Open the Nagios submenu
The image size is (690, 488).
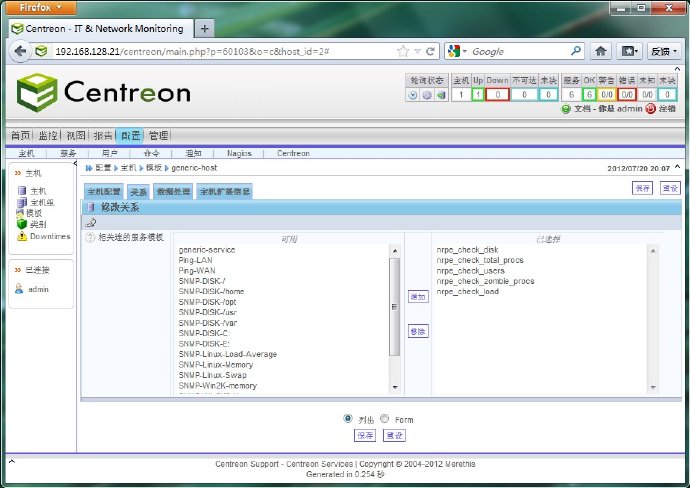pos(239,153)
